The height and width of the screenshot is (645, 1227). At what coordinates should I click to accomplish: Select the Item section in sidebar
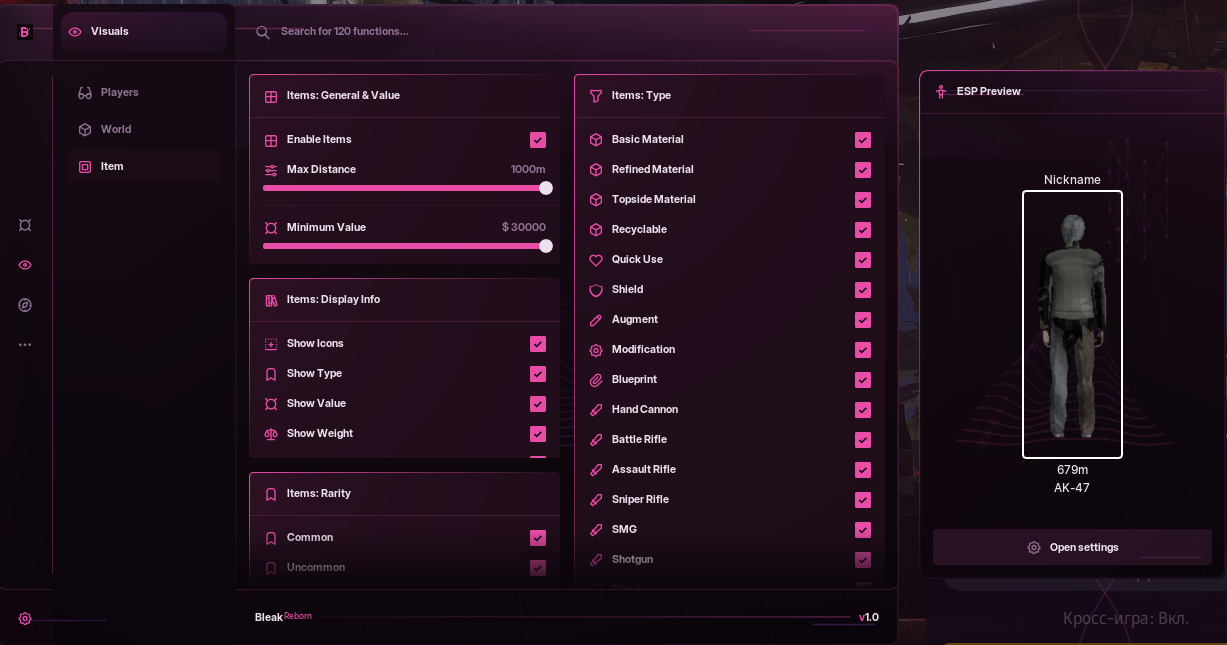(x=112, y=166)
